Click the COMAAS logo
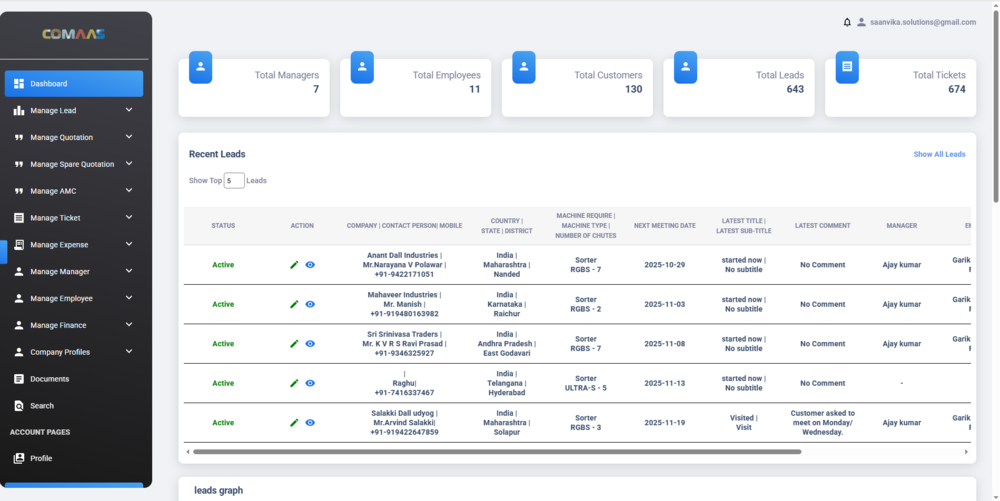The width and height of the screenshot is (1000, 501). 74,34
